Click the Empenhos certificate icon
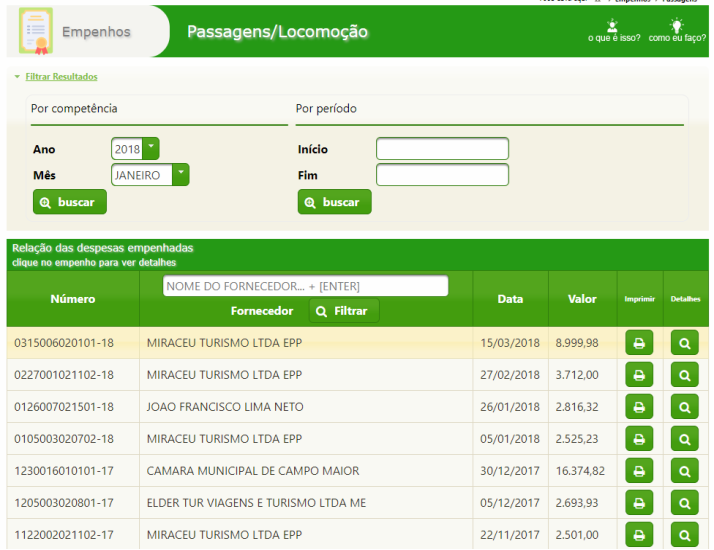 point(36,31)
